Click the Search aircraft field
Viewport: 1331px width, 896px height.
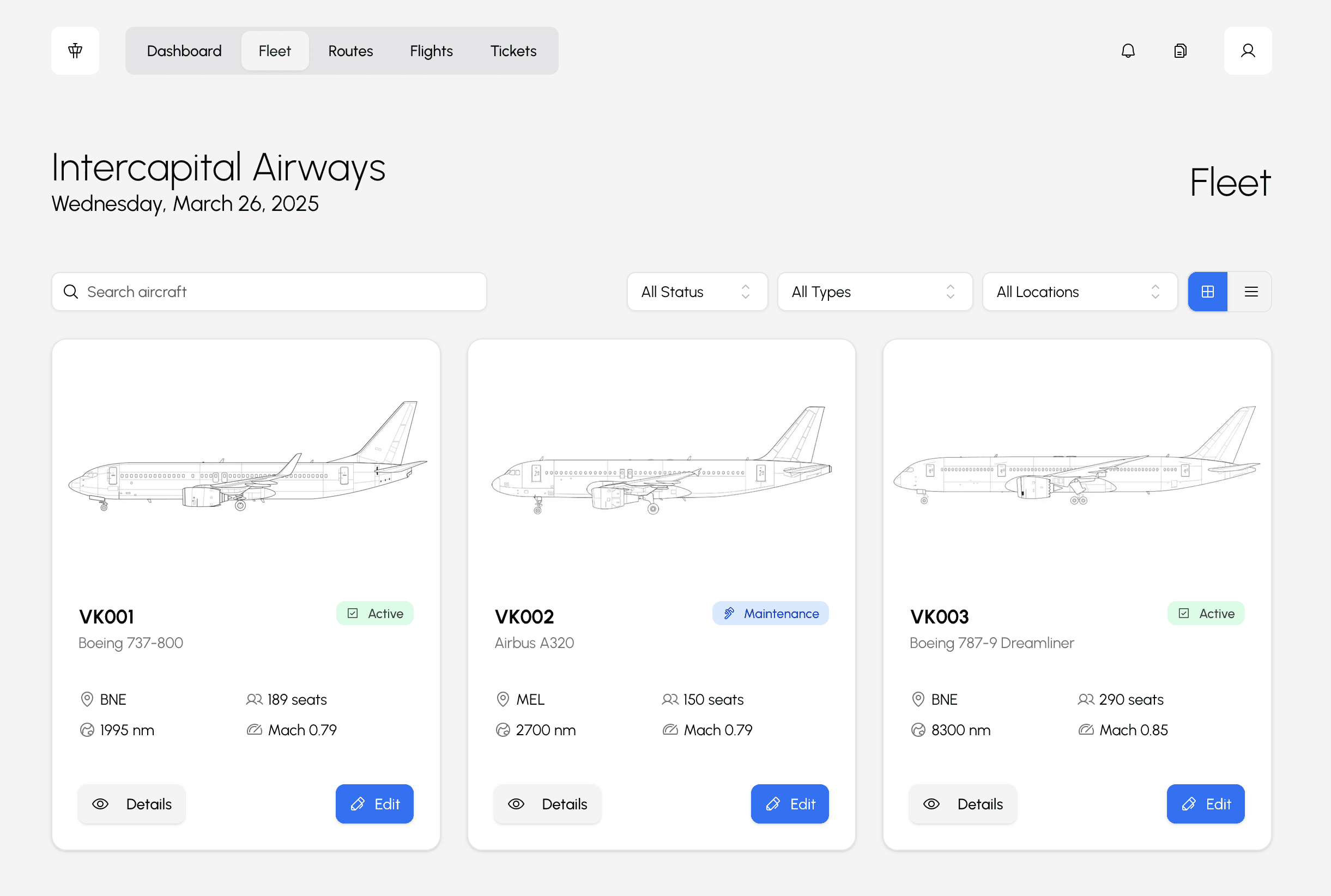pos(280,292)
